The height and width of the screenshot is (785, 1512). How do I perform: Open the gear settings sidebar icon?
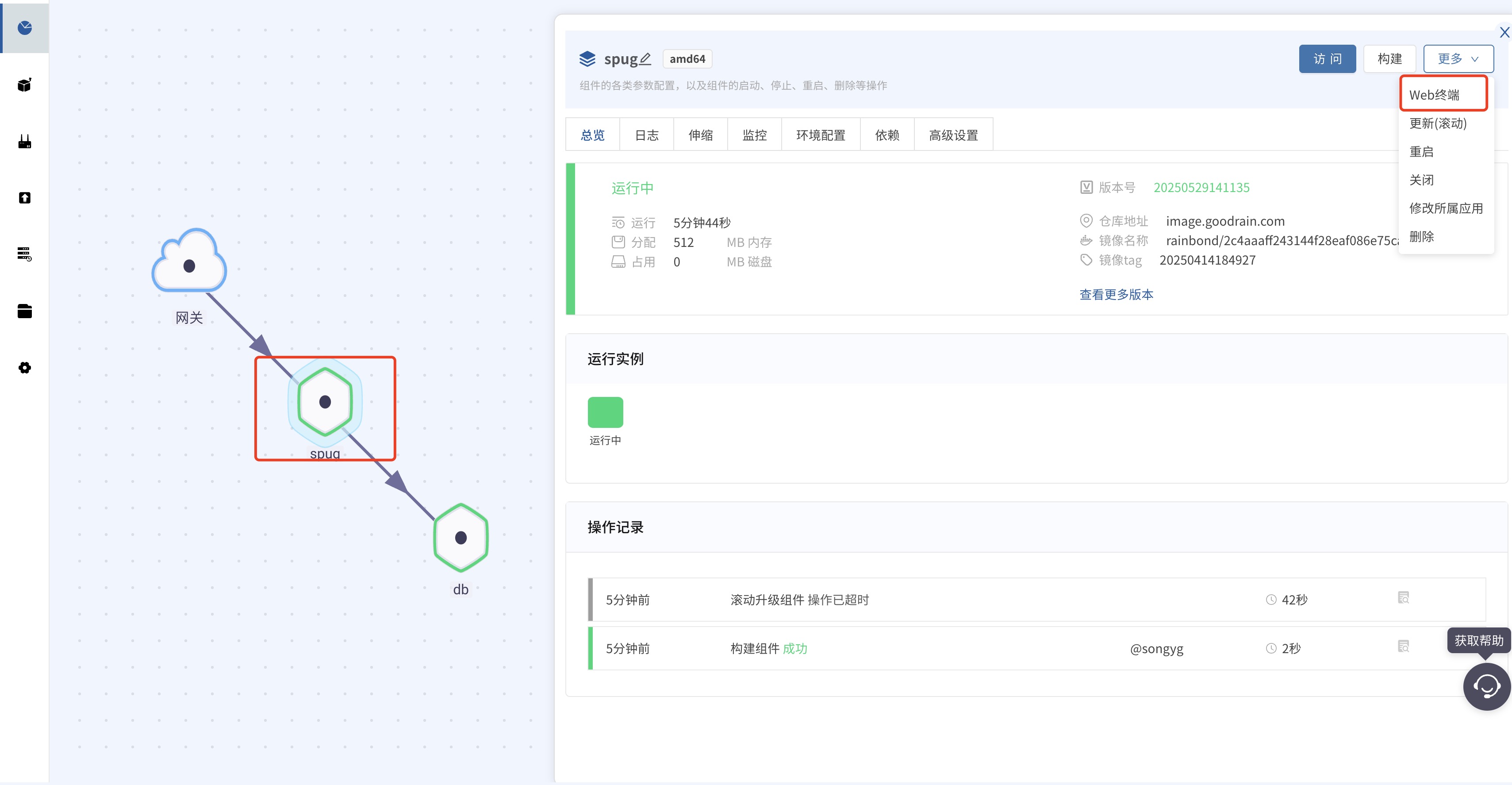(x=25, y=368)
